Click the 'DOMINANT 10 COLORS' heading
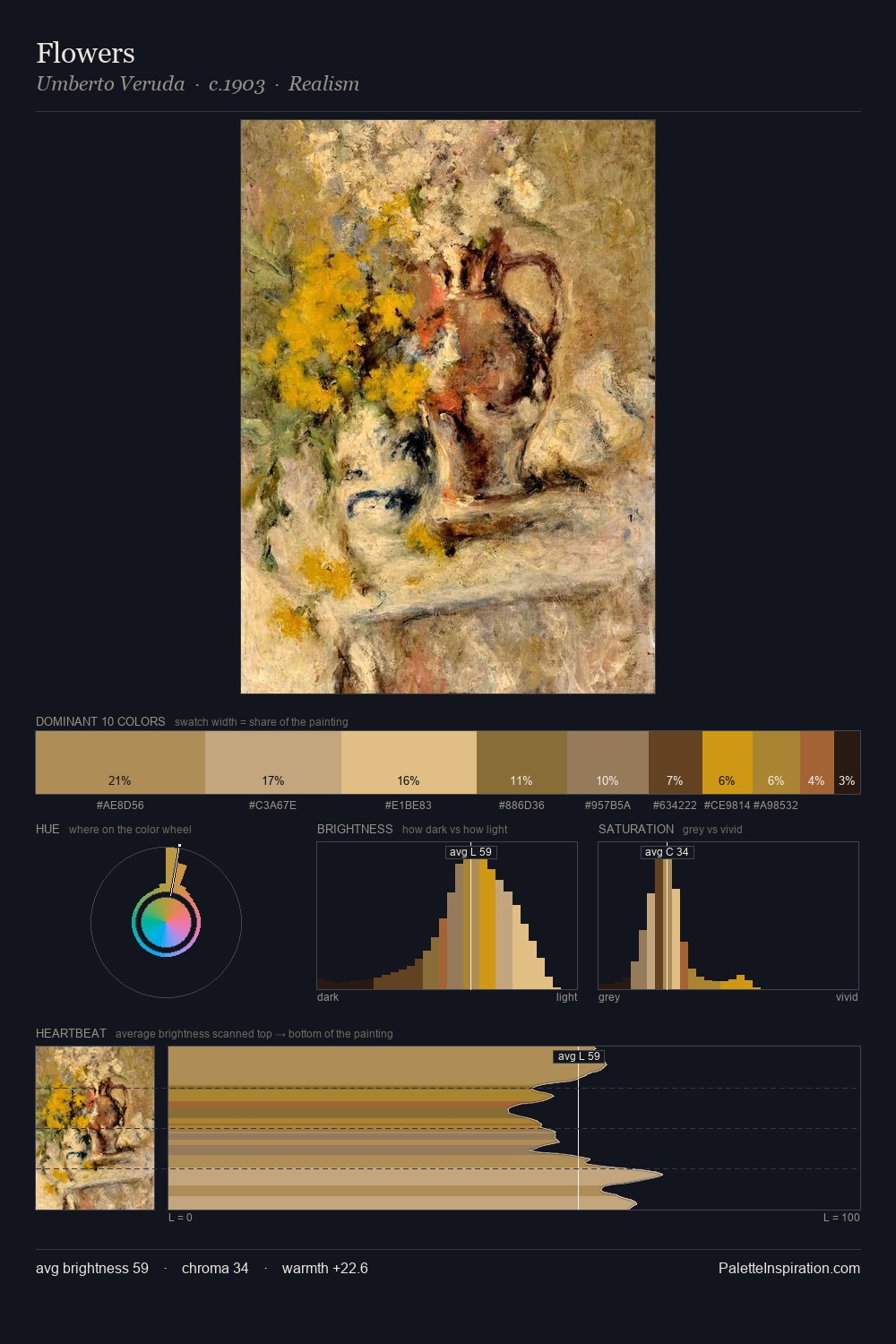The image size is (896, 1344). click(x=100, y=721)
